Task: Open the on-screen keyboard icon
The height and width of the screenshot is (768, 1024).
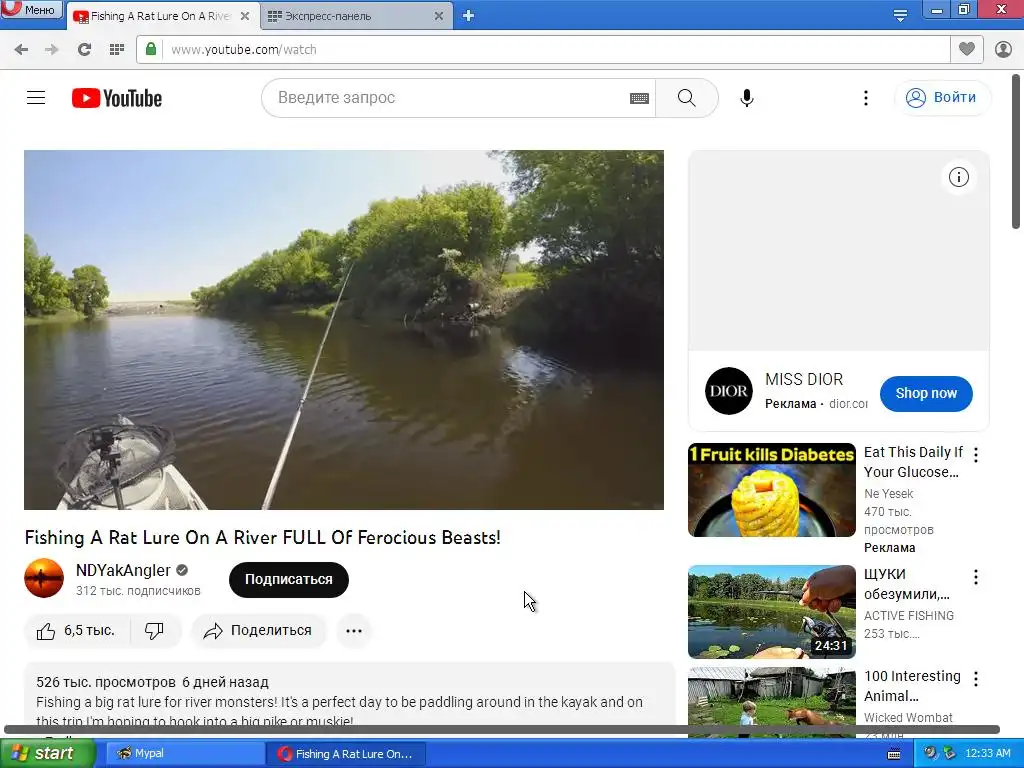Action: pyautogui.click(x=639, y=98)
